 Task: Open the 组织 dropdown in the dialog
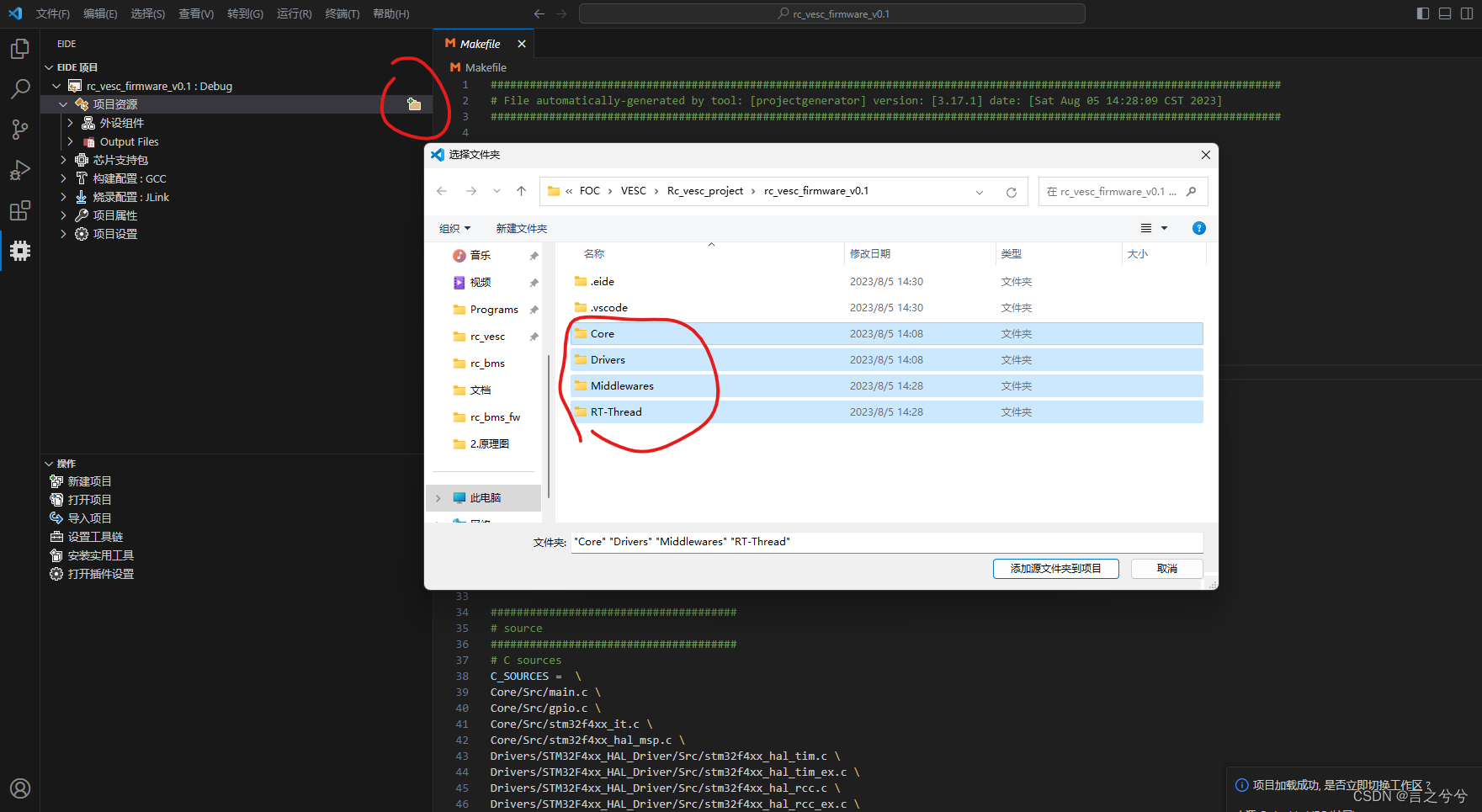point(454,227)
